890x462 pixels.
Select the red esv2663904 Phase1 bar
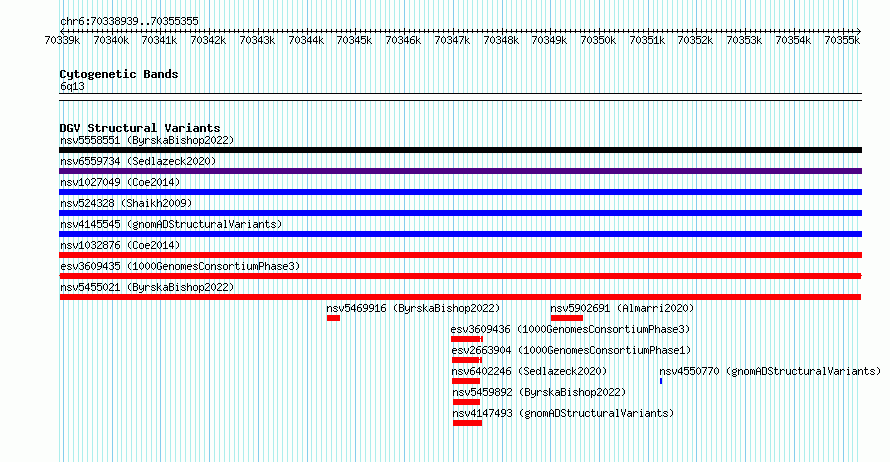[467, 360]
